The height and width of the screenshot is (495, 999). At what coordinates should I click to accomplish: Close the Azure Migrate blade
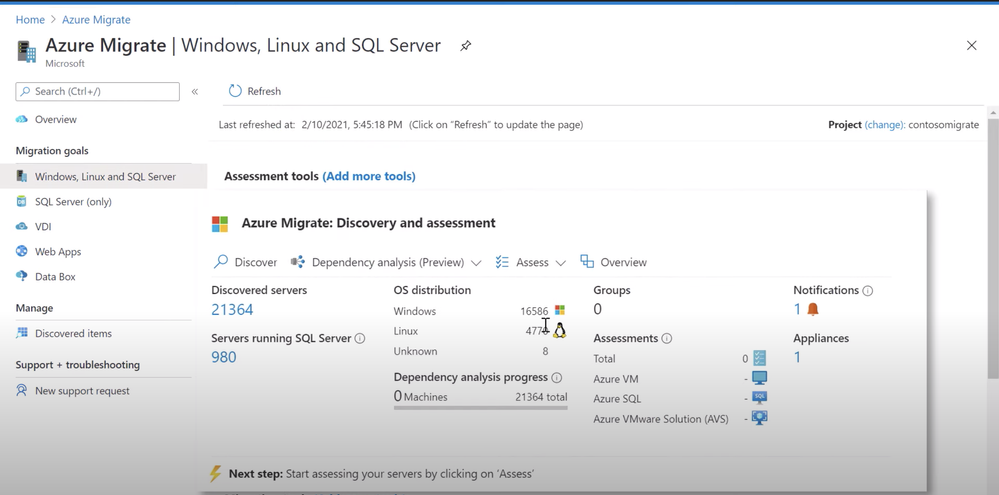[x=972, y=45]
